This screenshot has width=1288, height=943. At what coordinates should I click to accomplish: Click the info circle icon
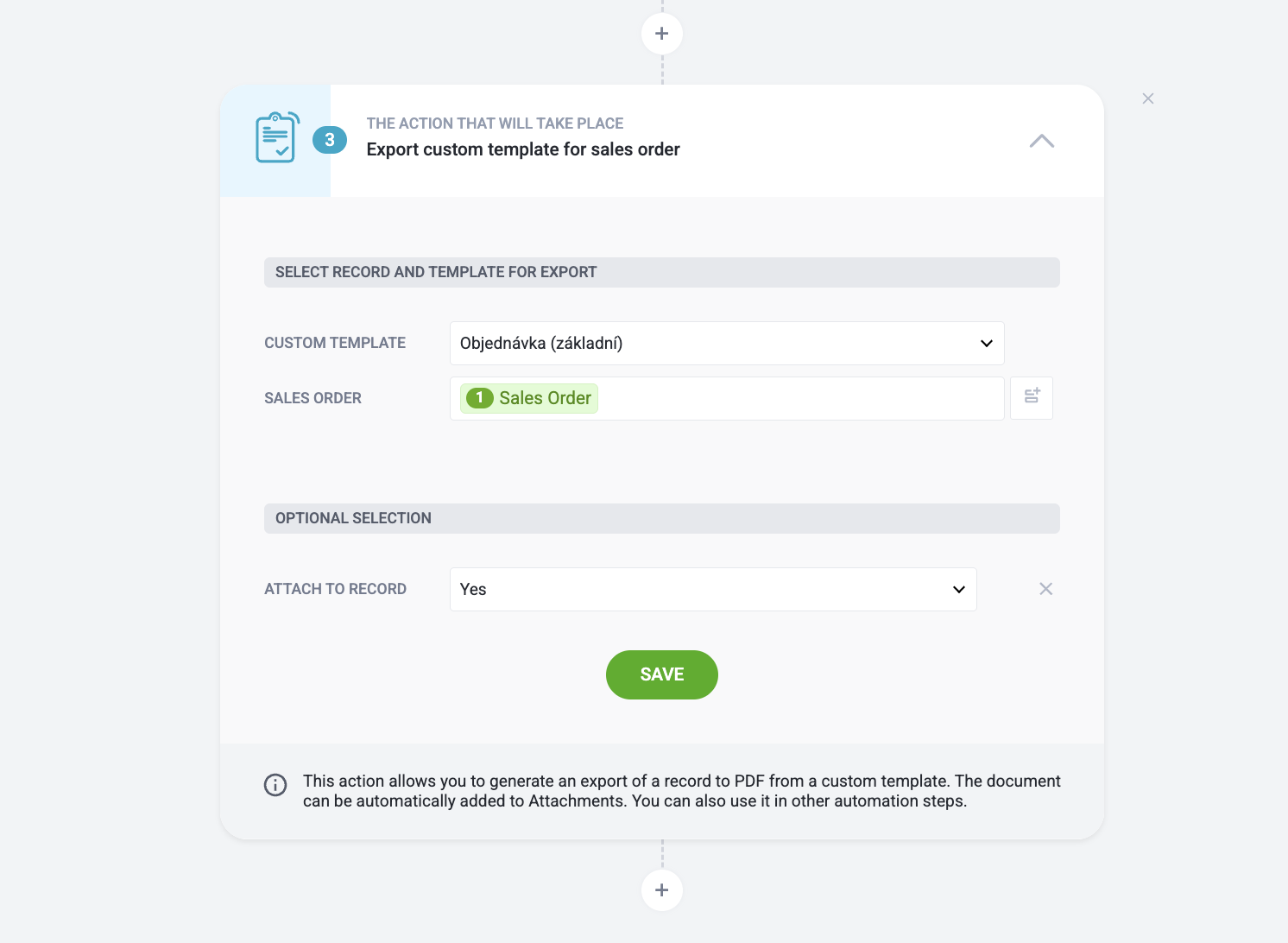pyautogui.click(x=275, y=785)
